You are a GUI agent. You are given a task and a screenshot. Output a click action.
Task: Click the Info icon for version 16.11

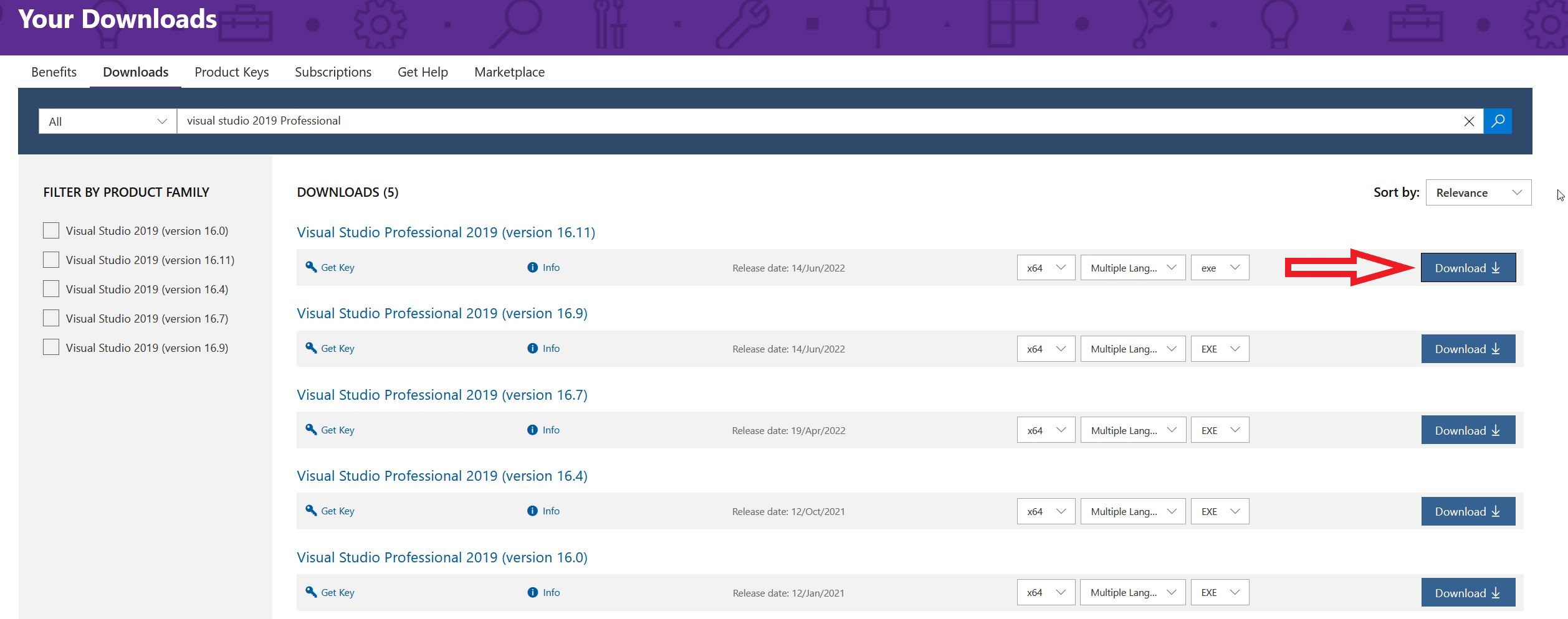tap(532, 268)
